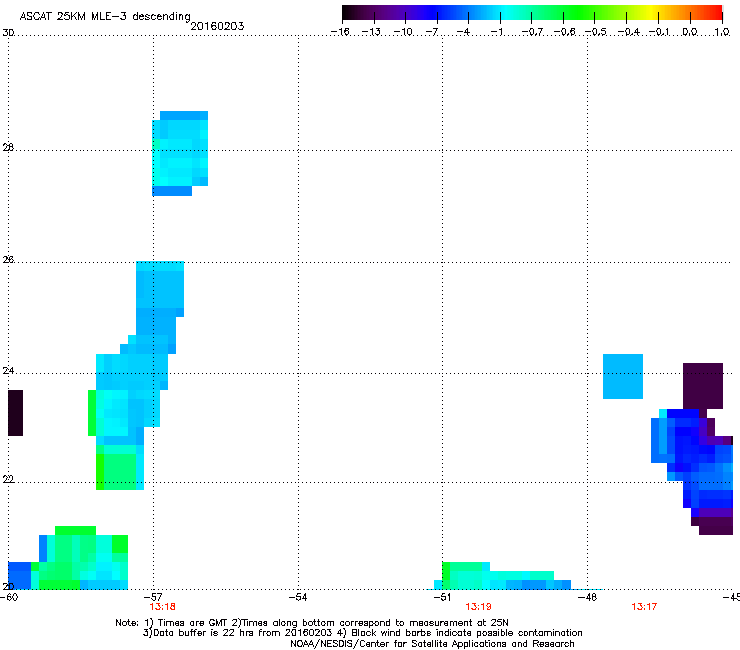Click the latitude label 24

click(x=8, y=371)
